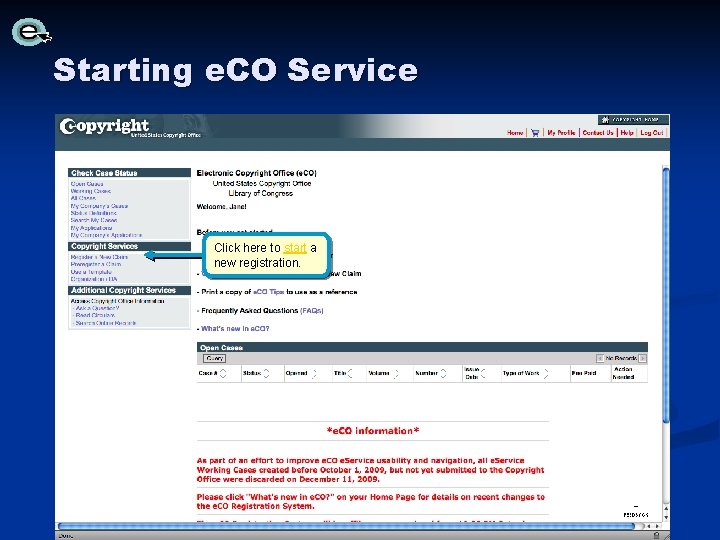
Task: Go to next records page arrow
Action: 643,358
